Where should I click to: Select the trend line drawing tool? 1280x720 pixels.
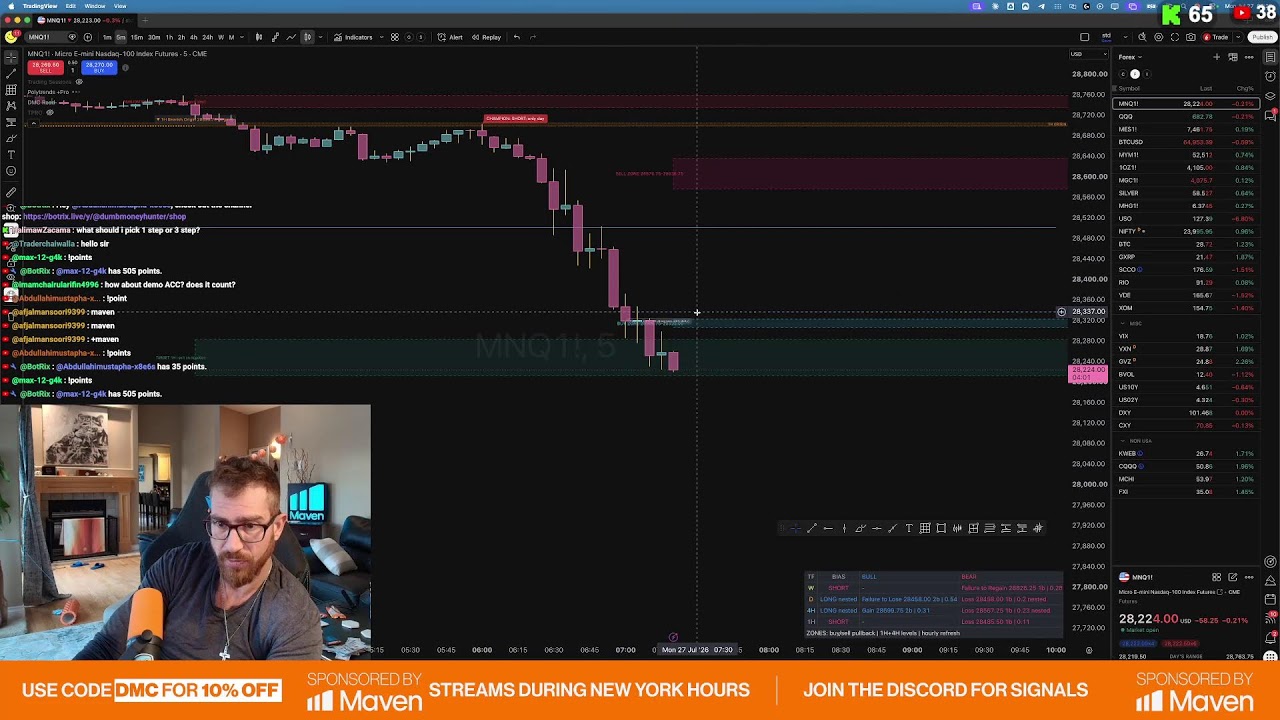pyautogui.click(x=10, y=73)
